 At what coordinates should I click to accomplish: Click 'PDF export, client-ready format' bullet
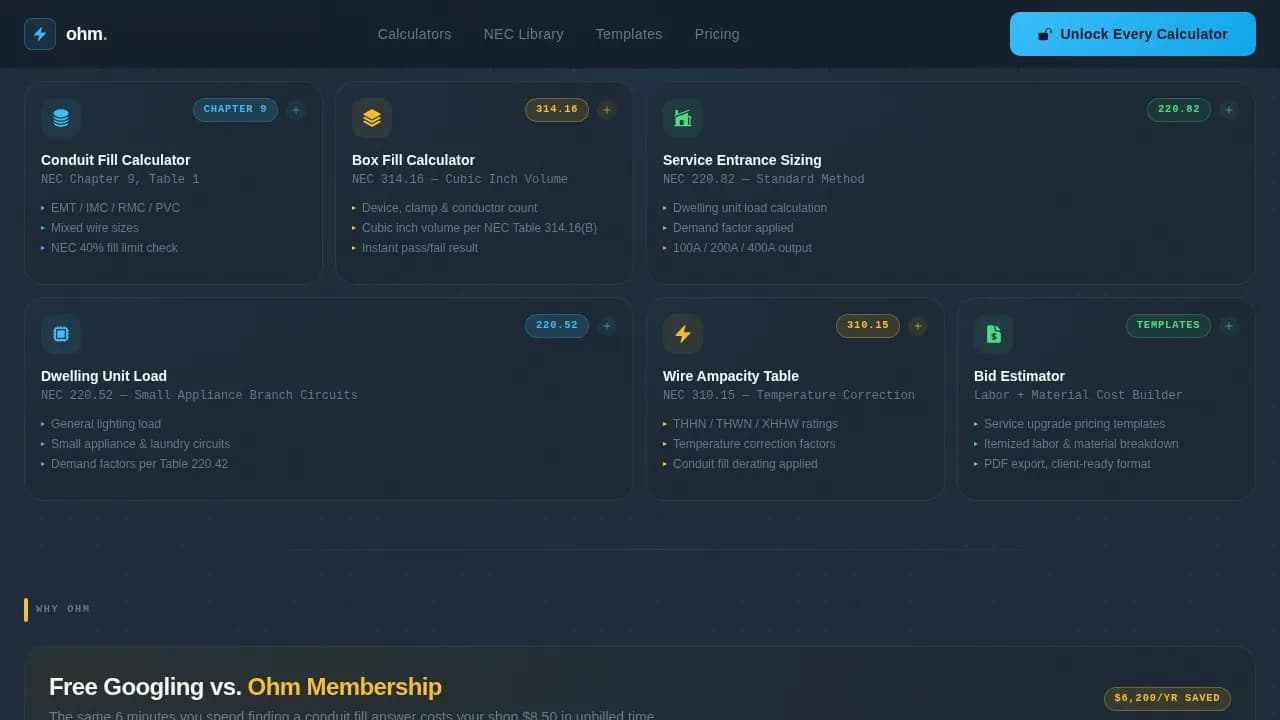coord(1067,464)
